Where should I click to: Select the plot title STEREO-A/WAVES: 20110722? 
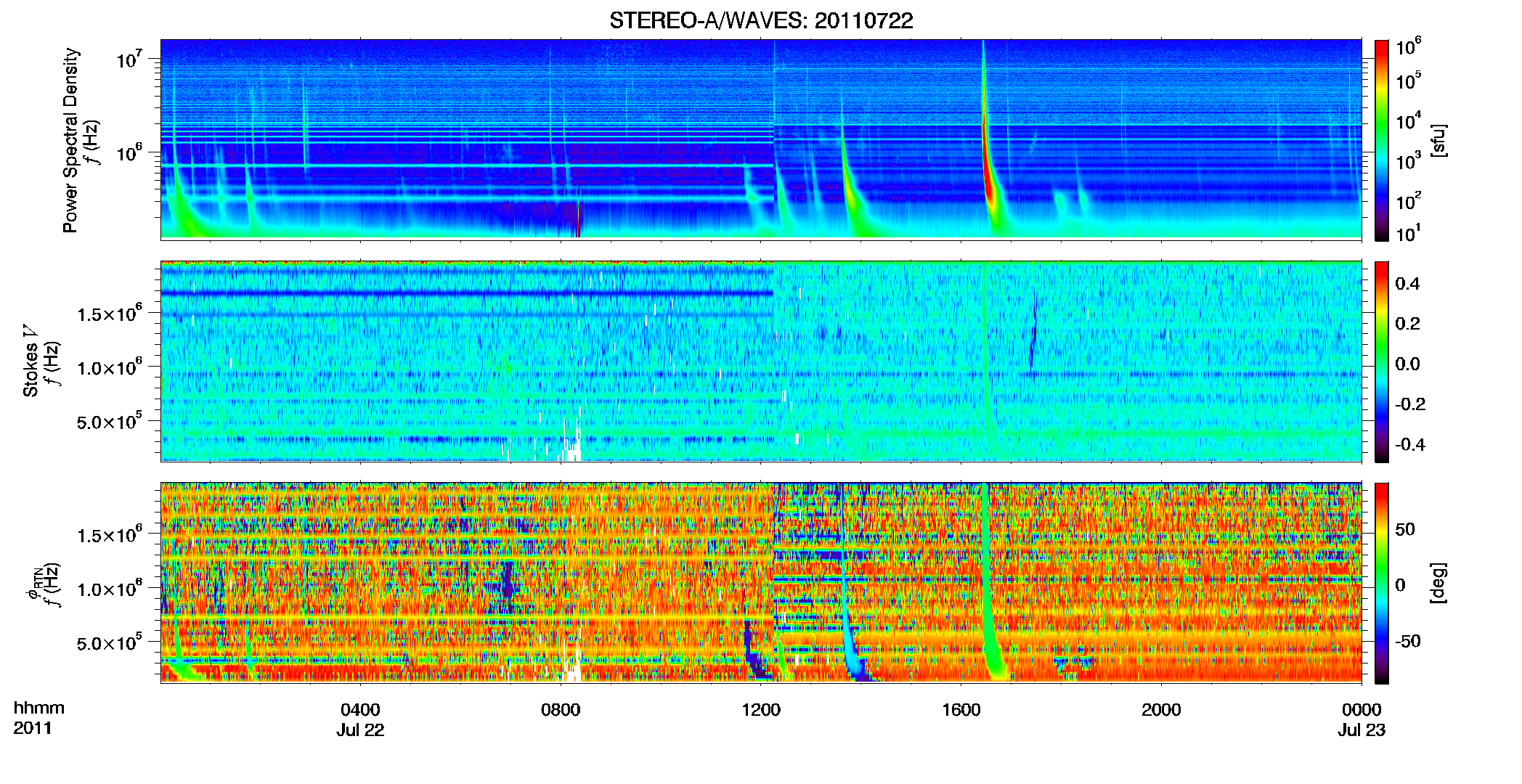point(761,21)
